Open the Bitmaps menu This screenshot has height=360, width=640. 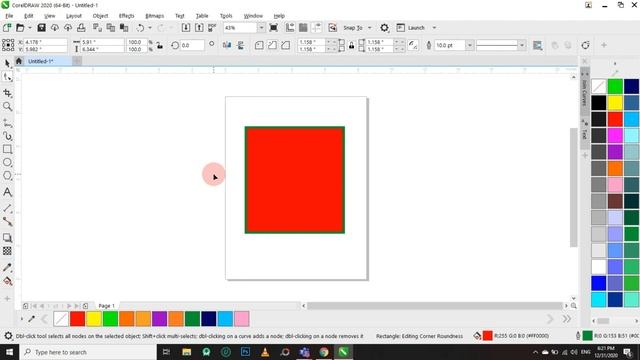click(155, 16)
